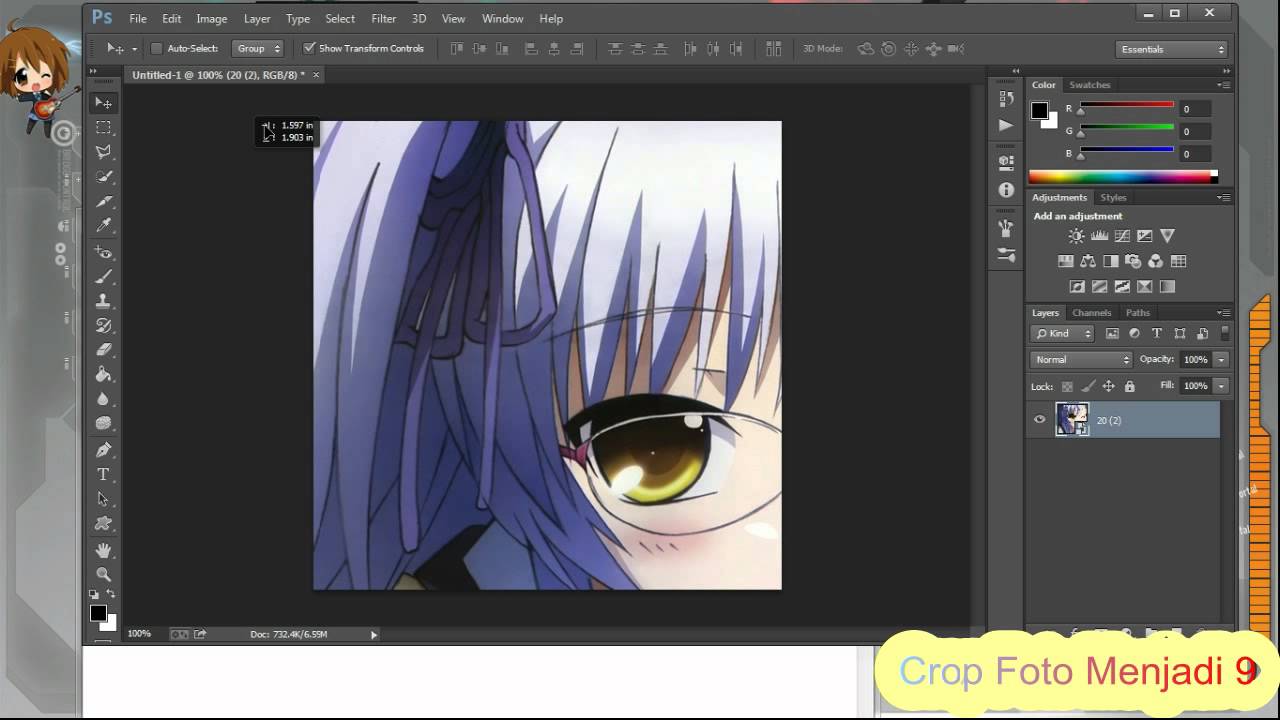Reset default foreground and background colors
Screen dimensions: 1280x720
pos(94,595)
